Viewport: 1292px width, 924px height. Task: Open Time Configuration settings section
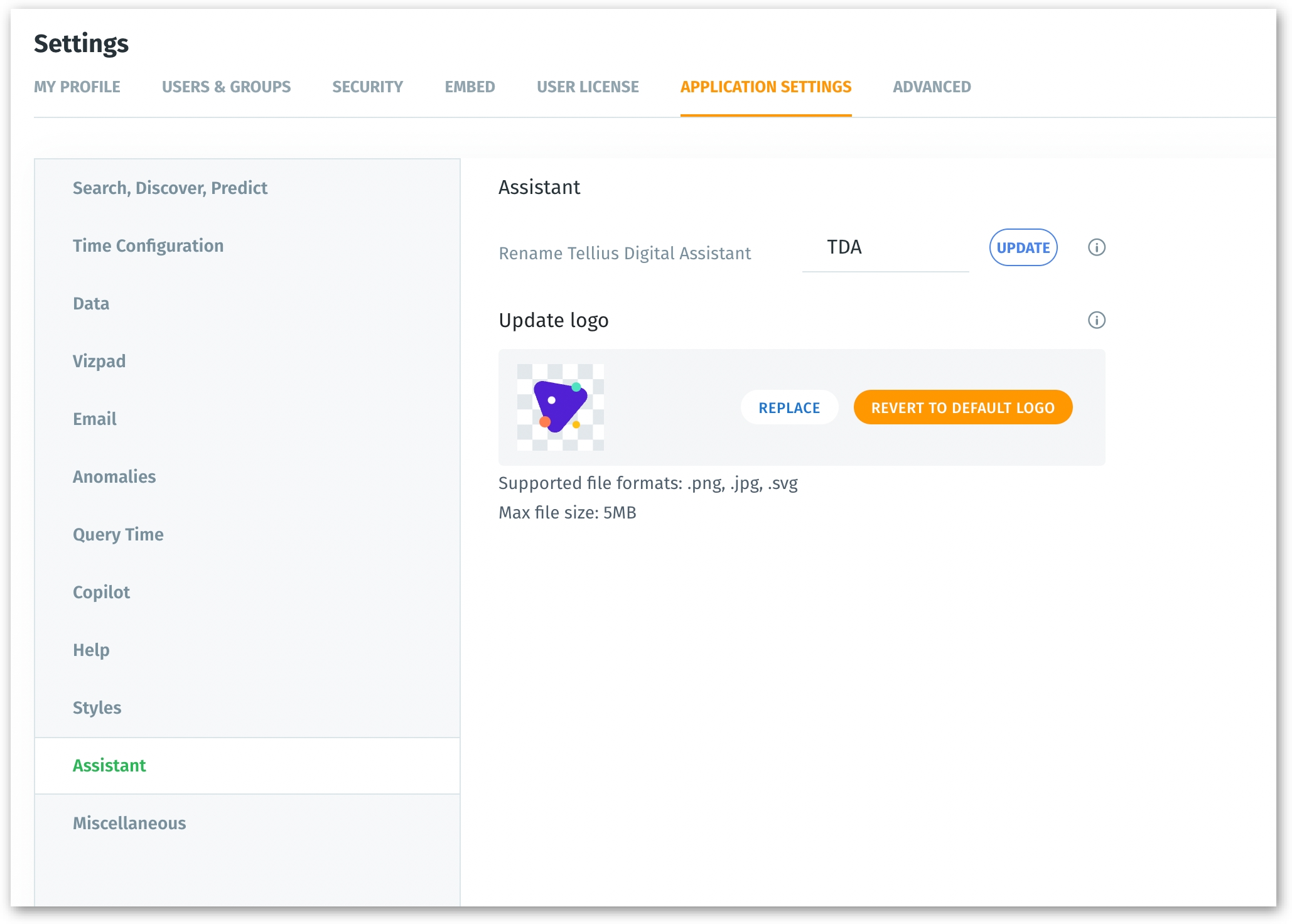[148, 246]
